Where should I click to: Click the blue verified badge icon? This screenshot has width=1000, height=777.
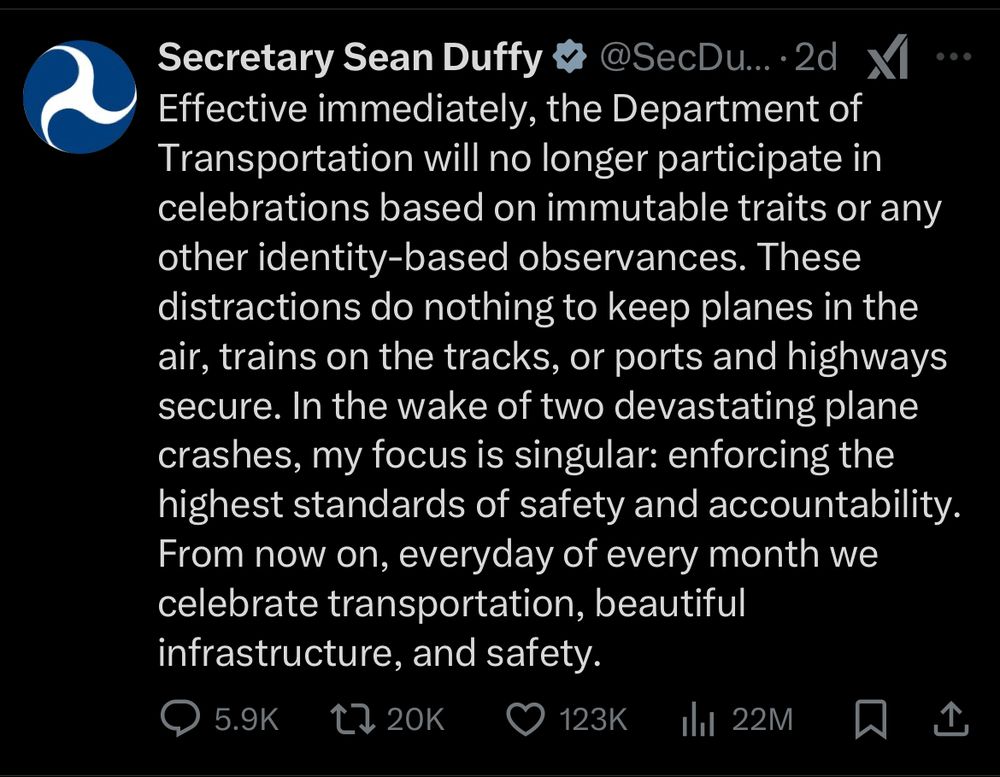click(569, 57)
